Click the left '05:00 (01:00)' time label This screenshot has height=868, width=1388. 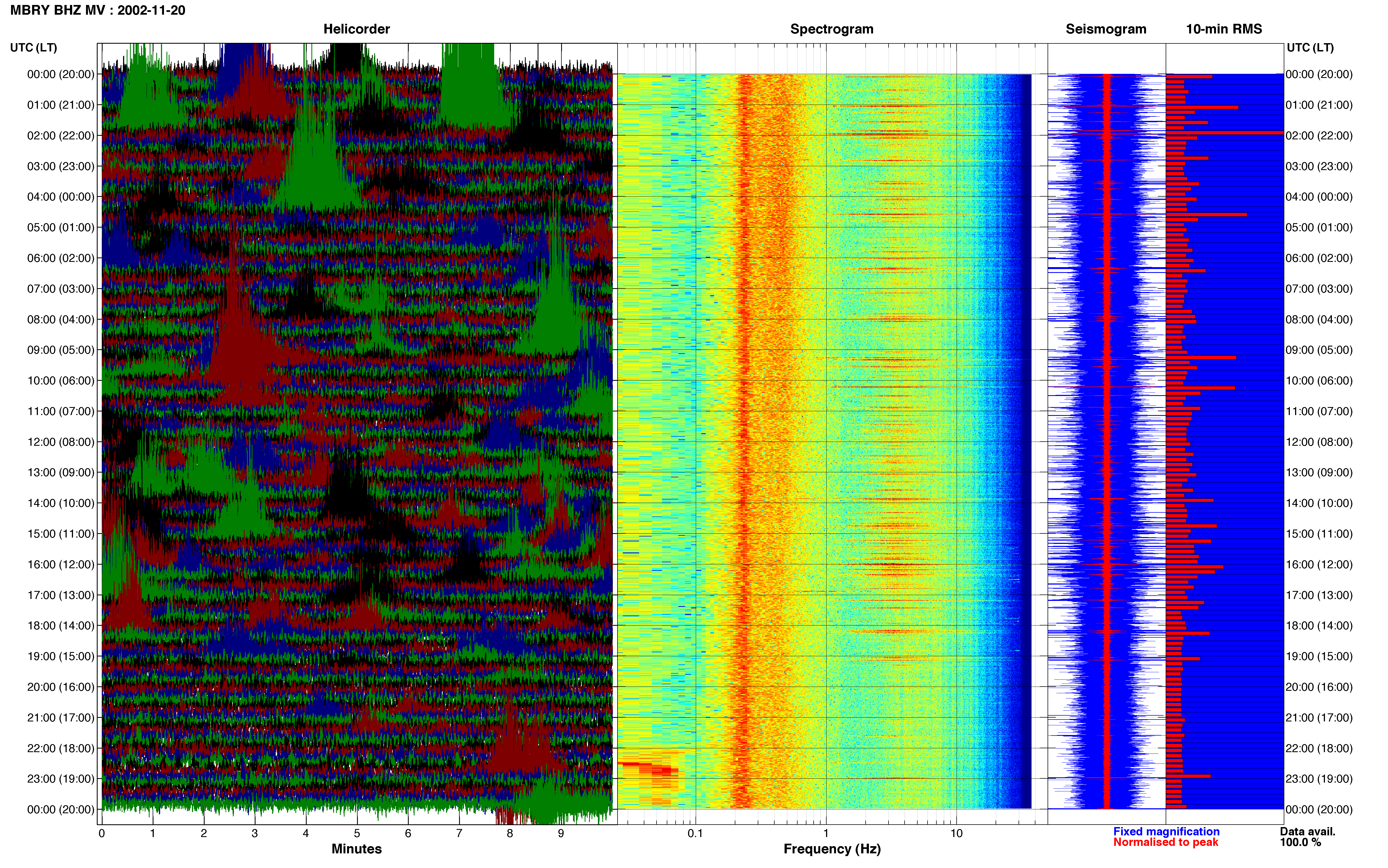(61, 227)
